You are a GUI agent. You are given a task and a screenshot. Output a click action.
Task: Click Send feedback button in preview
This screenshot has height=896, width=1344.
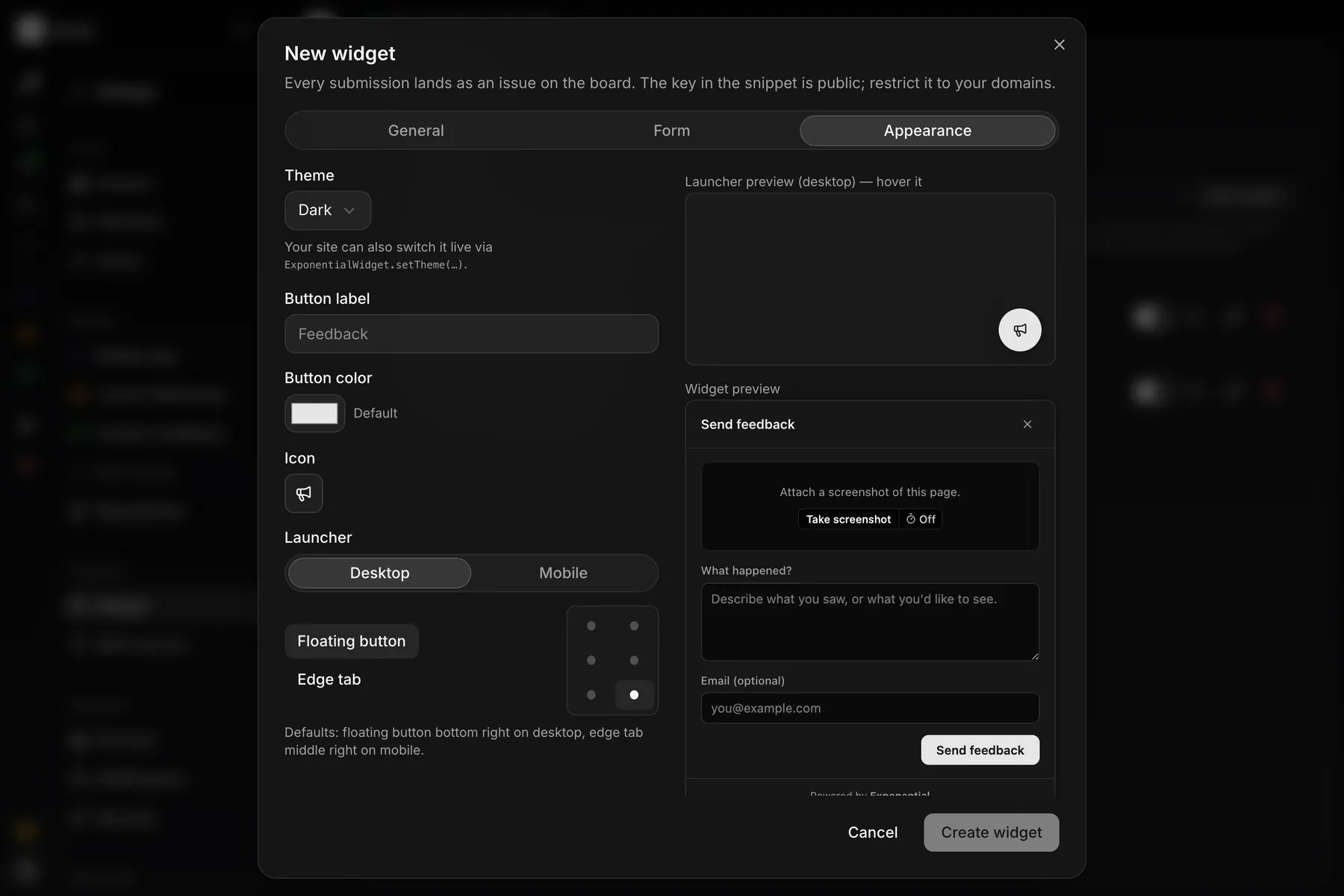tap(980, 750)
